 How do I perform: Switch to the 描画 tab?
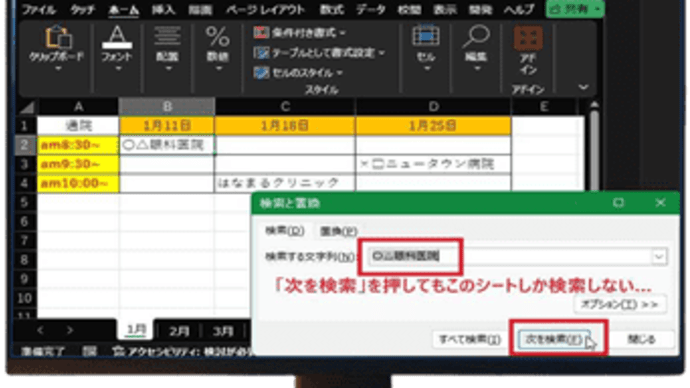click(x=200, y=9)
